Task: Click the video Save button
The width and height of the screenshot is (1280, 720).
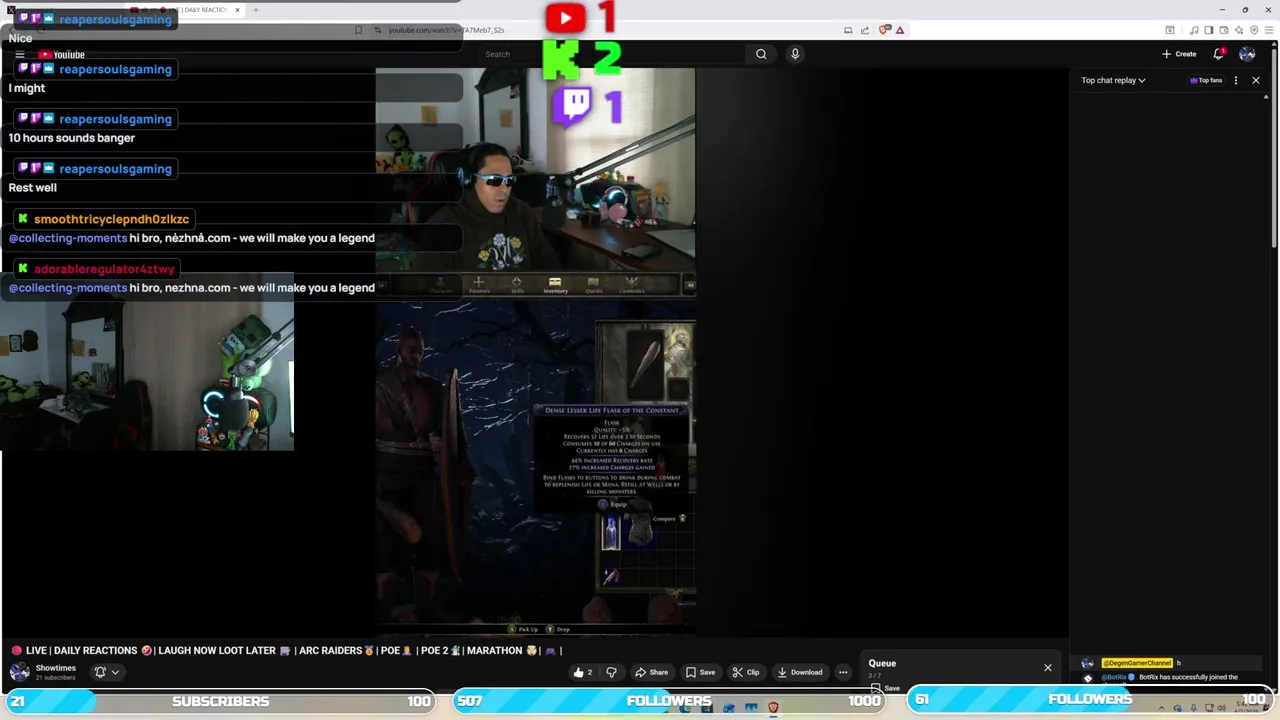Action: [701, 672]
